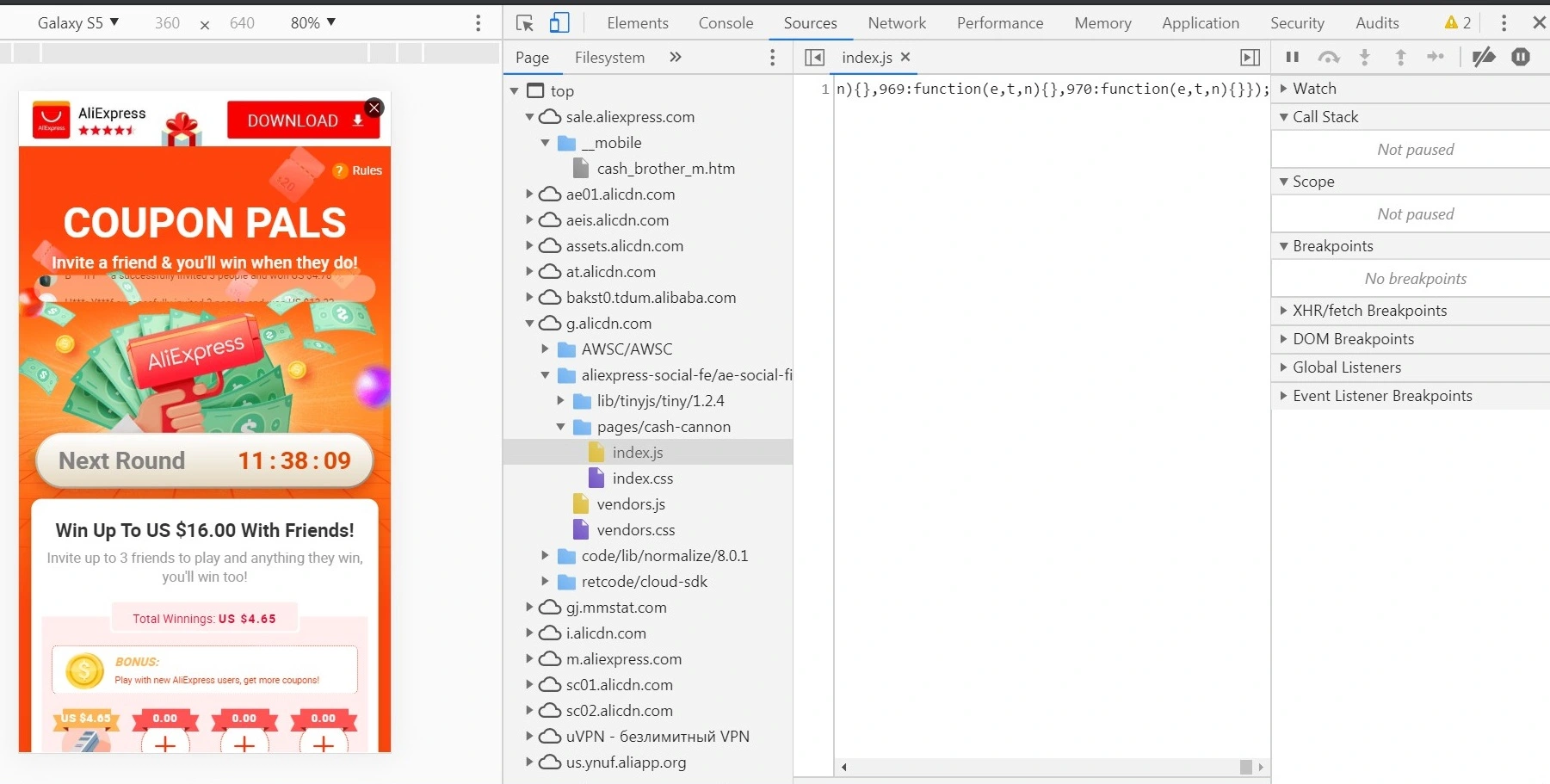
Task: Open vendors.js file
Action: (x=630, y=504)
